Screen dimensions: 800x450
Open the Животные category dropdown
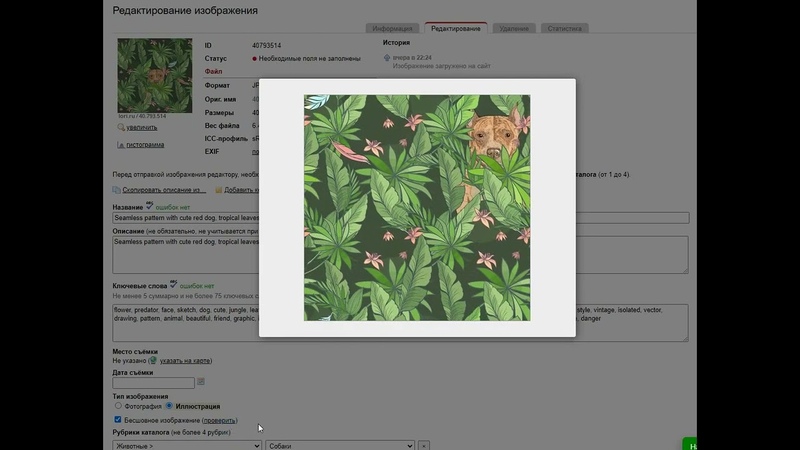[x=187, y=445]
